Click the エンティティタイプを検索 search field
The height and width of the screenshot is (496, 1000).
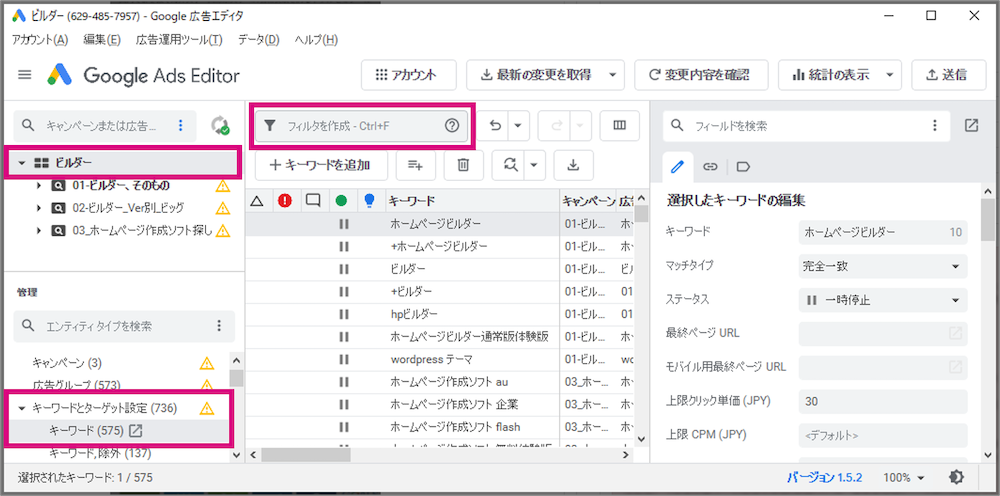click(124, 326)
